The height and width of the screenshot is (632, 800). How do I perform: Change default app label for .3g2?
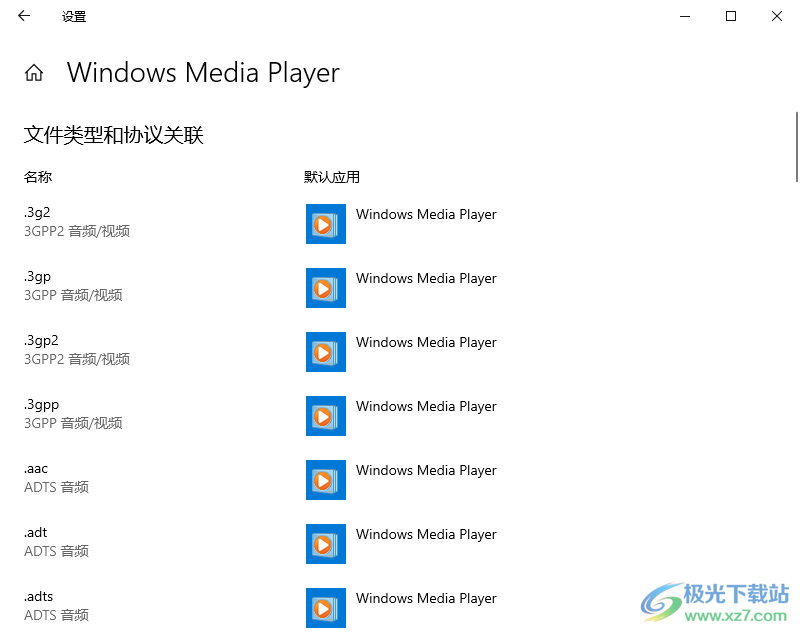[426, 215]
